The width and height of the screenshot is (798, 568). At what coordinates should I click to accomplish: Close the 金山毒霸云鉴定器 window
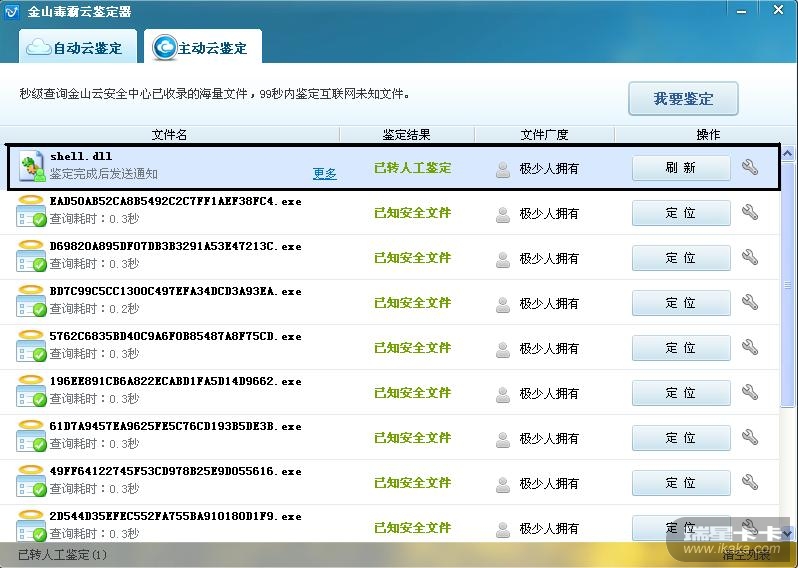[778, 10]
